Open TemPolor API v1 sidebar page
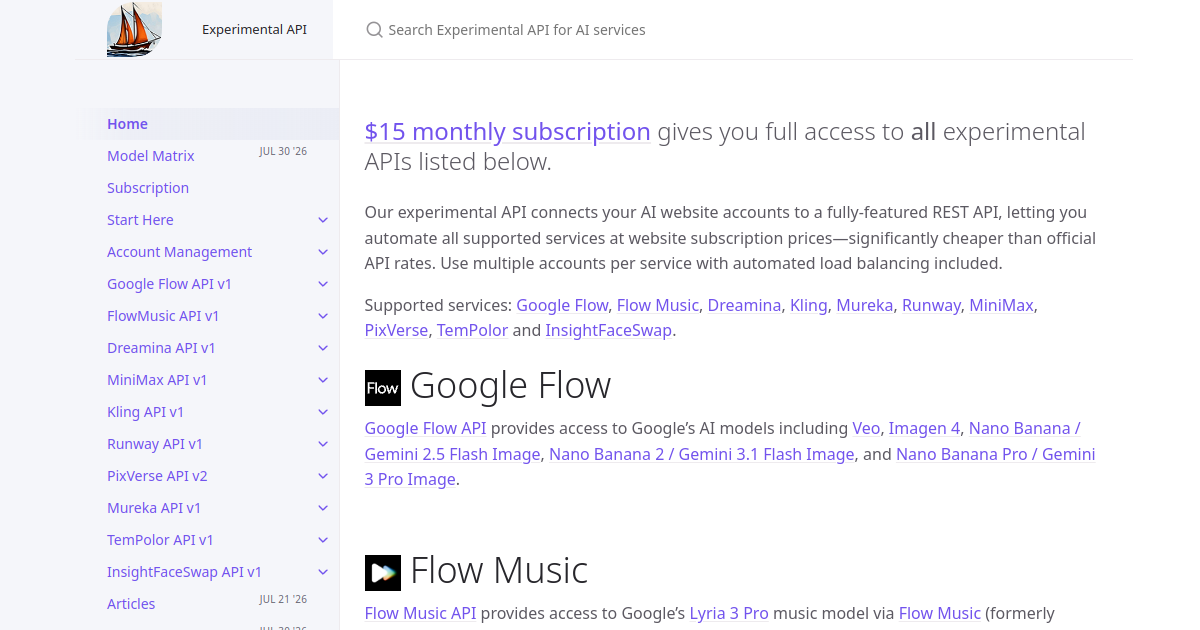The height and width of the screenshot is (630, 1200). coord(160,540)
